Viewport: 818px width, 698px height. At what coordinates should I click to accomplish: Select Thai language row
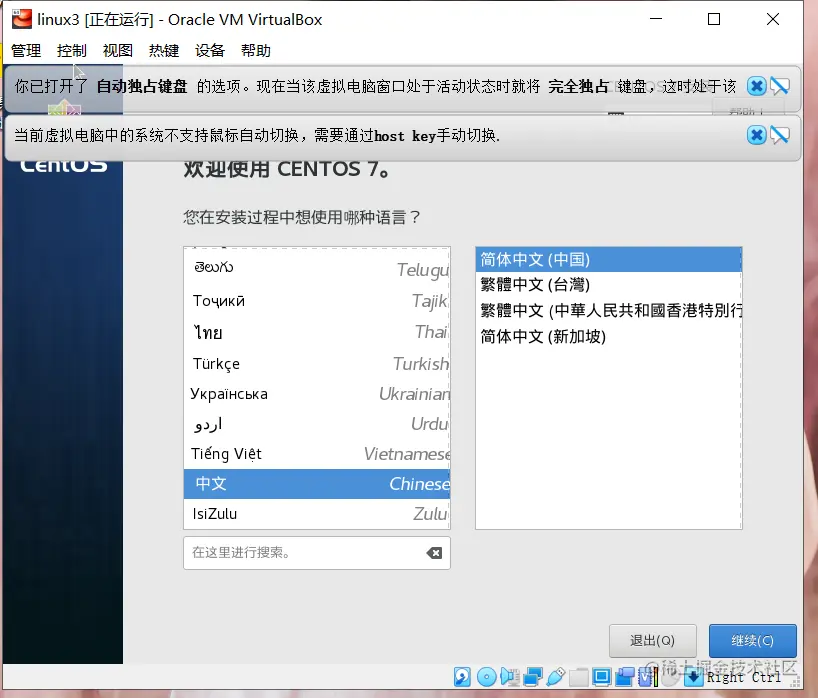(317, 332)
